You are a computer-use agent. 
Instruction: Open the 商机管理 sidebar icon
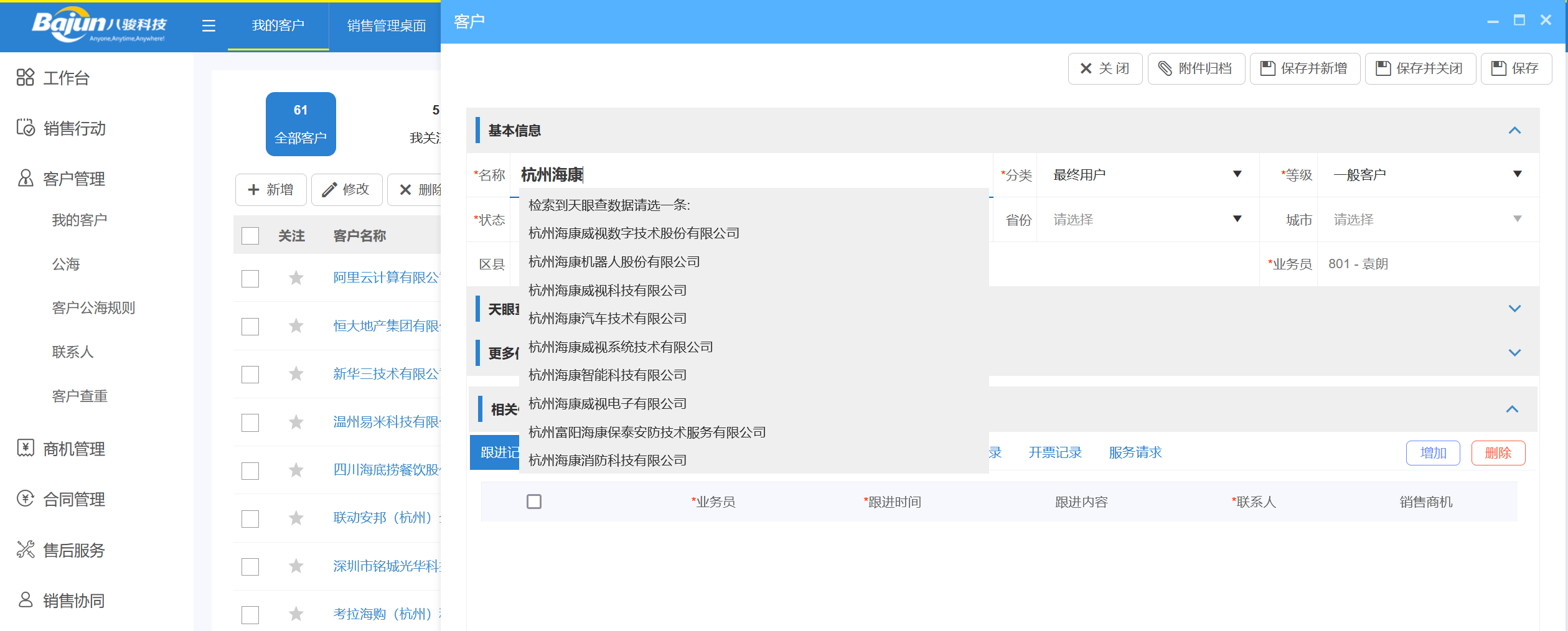[25, 449]
